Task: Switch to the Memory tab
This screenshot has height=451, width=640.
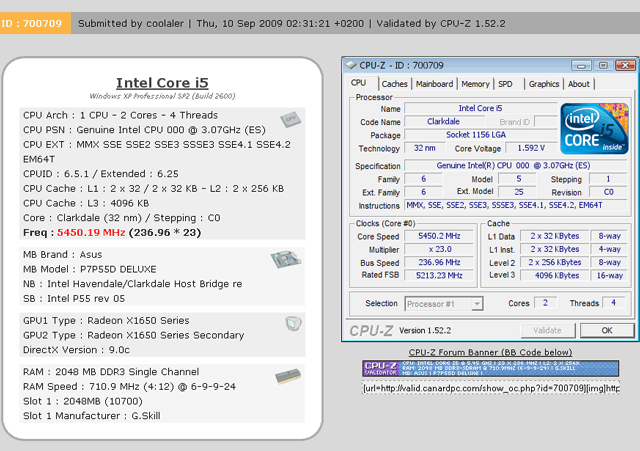Action: point(475,84)
